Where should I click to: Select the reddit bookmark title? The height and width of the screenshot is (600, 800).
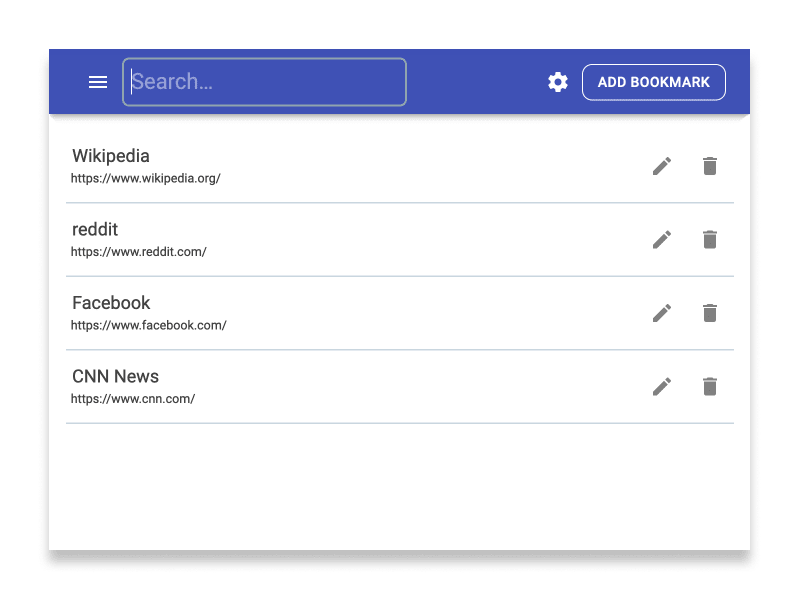(95, 230)
